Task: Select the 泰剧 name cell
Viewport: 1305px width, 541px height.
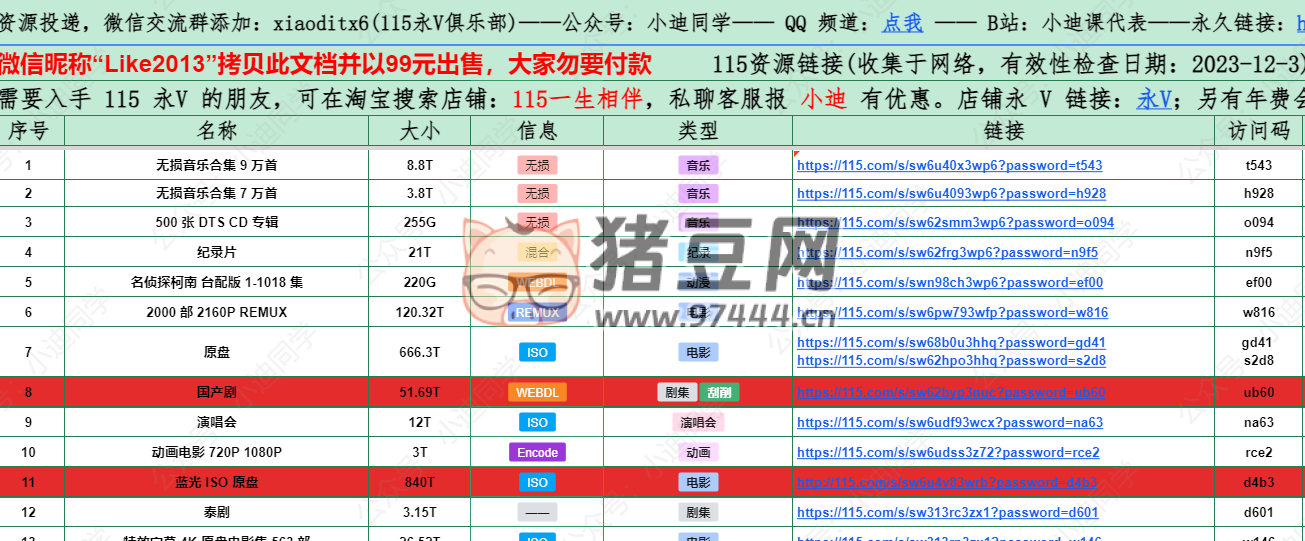Action: tap(217, 513)
